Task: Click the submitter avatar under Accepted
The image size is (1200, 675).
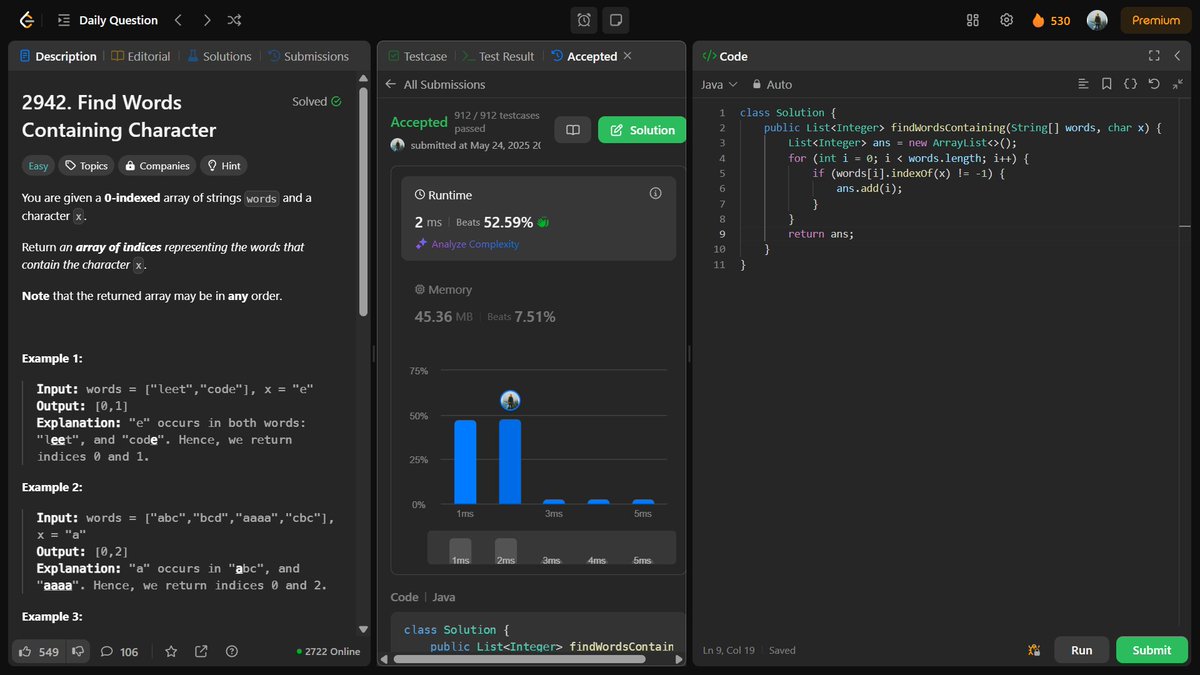Action: click(x=398, y=146)
